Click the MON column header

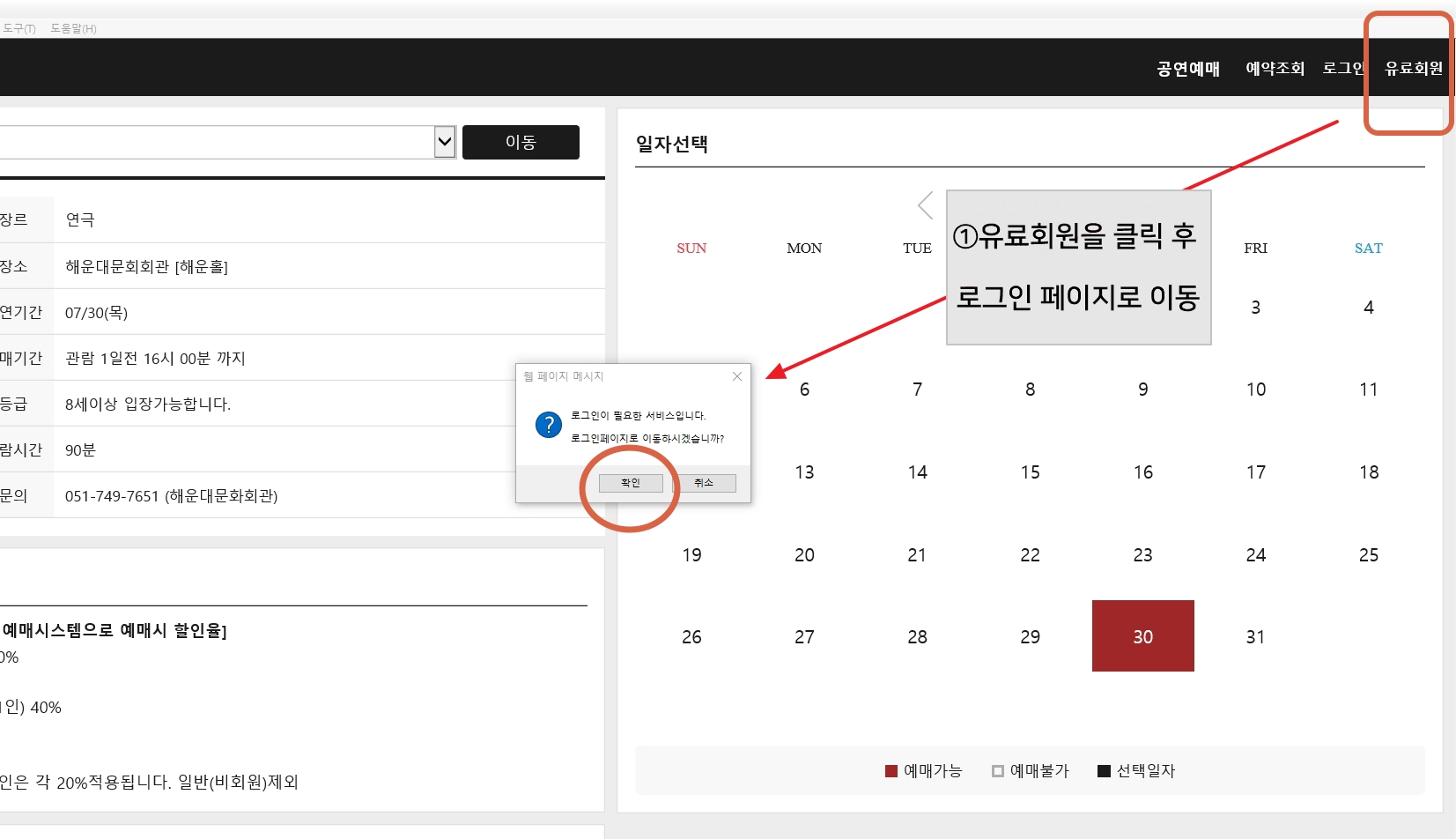pyautogui.click(x=804, y=249)
